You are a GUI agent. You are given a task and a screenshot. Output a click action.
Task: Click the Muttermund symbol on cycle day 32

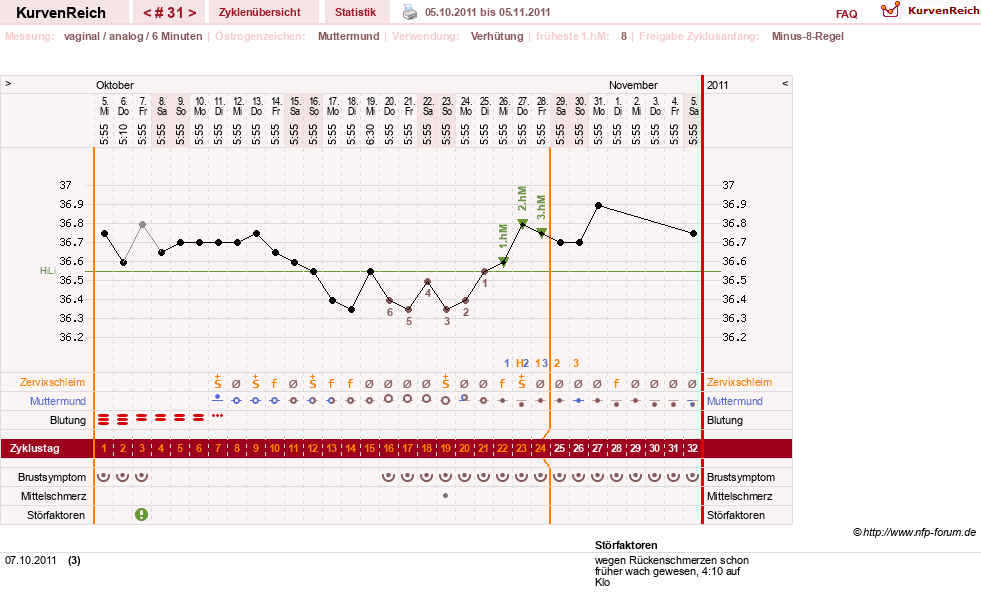[693, 403]
